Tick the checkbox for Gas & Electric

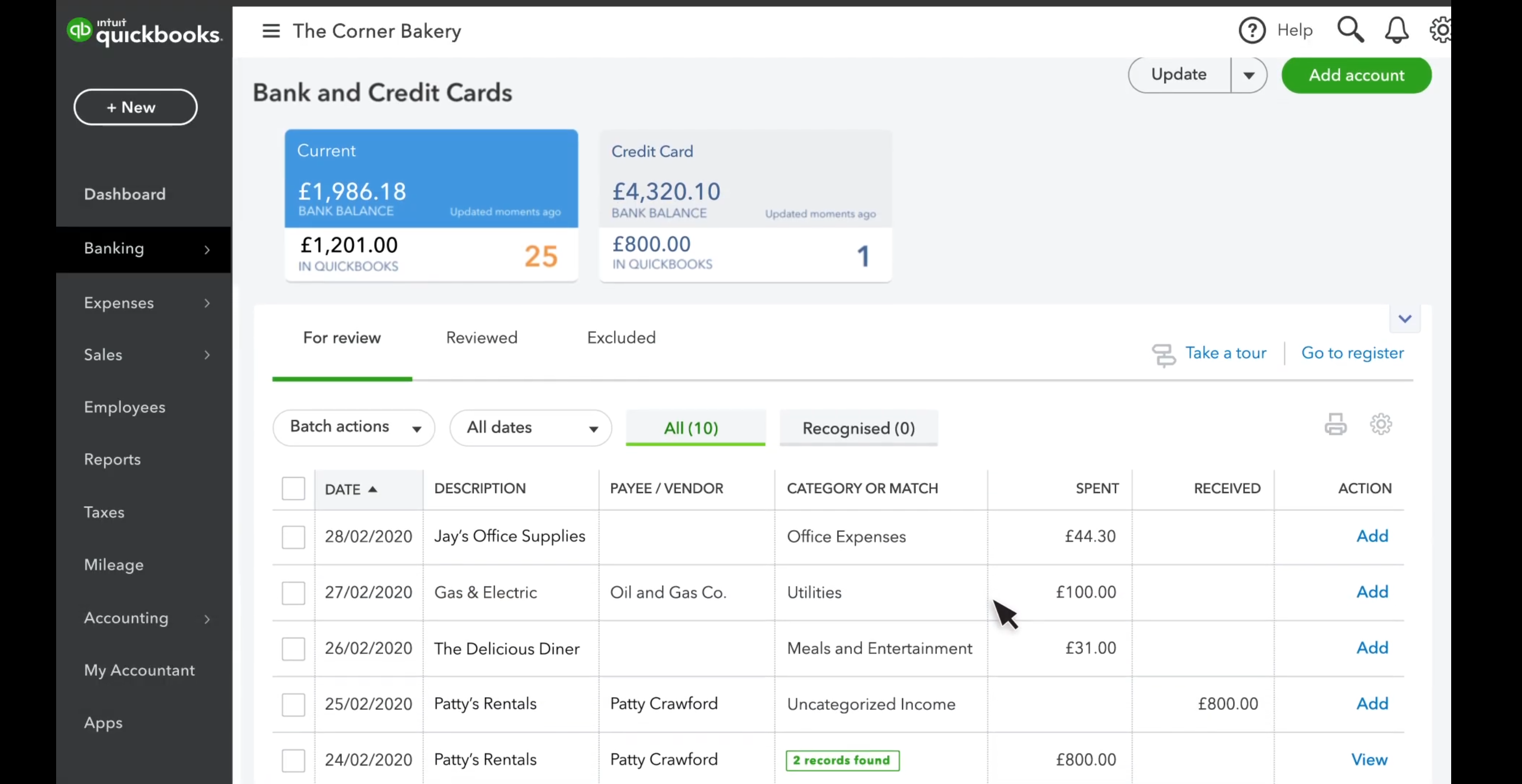pos(293,593)
